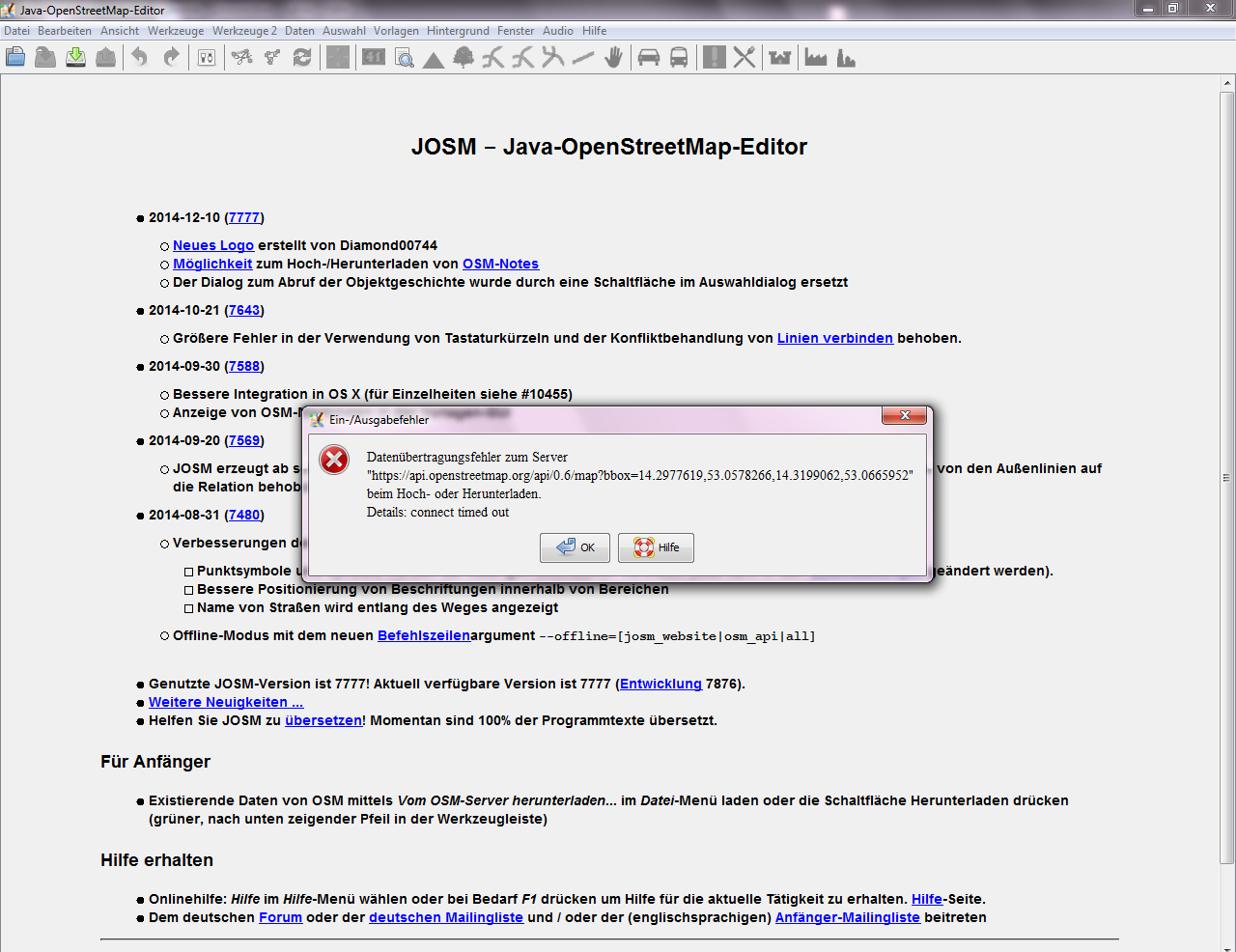The width and height of the screenshot is (1236, 952).
Task: Select the crossed fork and knife icon
Action: [744, 58]
